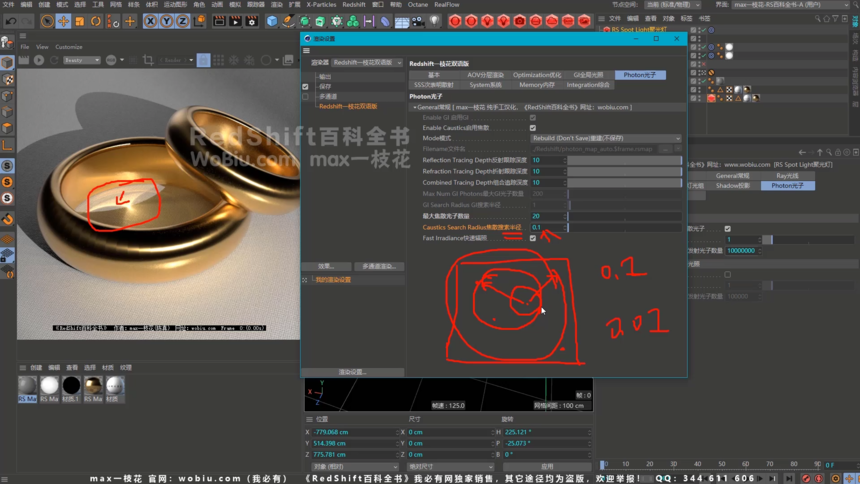Click the Render View clapperboard icon
860x484 pixels.
tap(219, 21)
